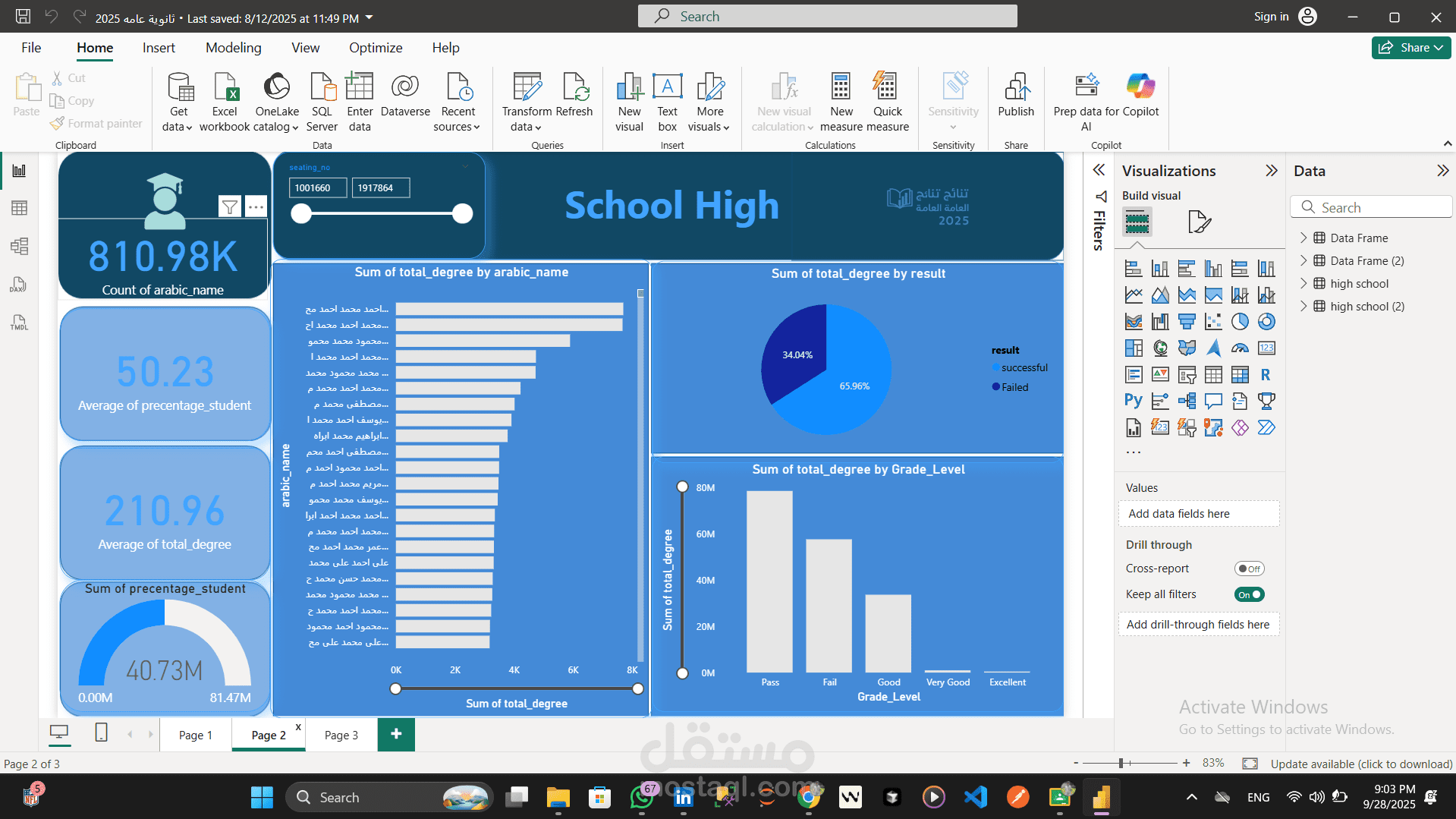
Task: Click Sign in
Action: [1271, 17]
